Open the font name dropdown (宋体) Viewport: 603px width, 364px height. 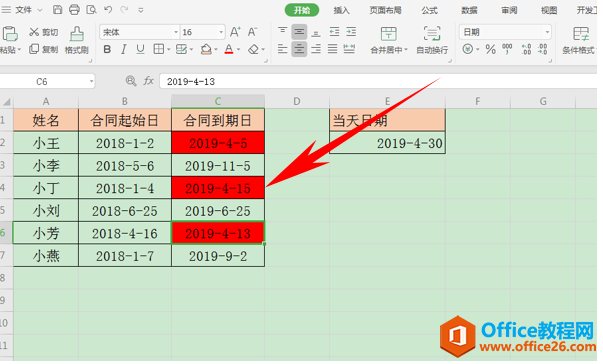coord(176,32)
